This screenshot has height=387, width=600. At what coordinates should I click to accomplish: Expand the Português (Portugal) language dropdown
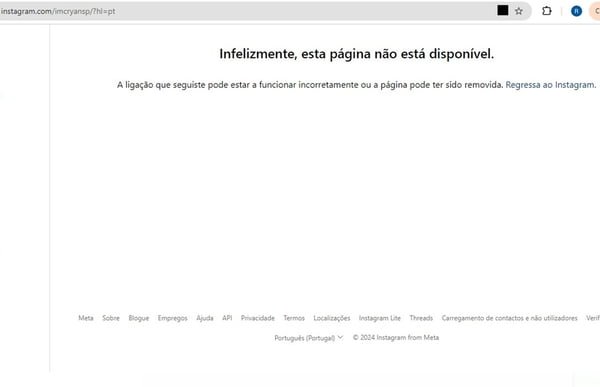coord(308,338)
